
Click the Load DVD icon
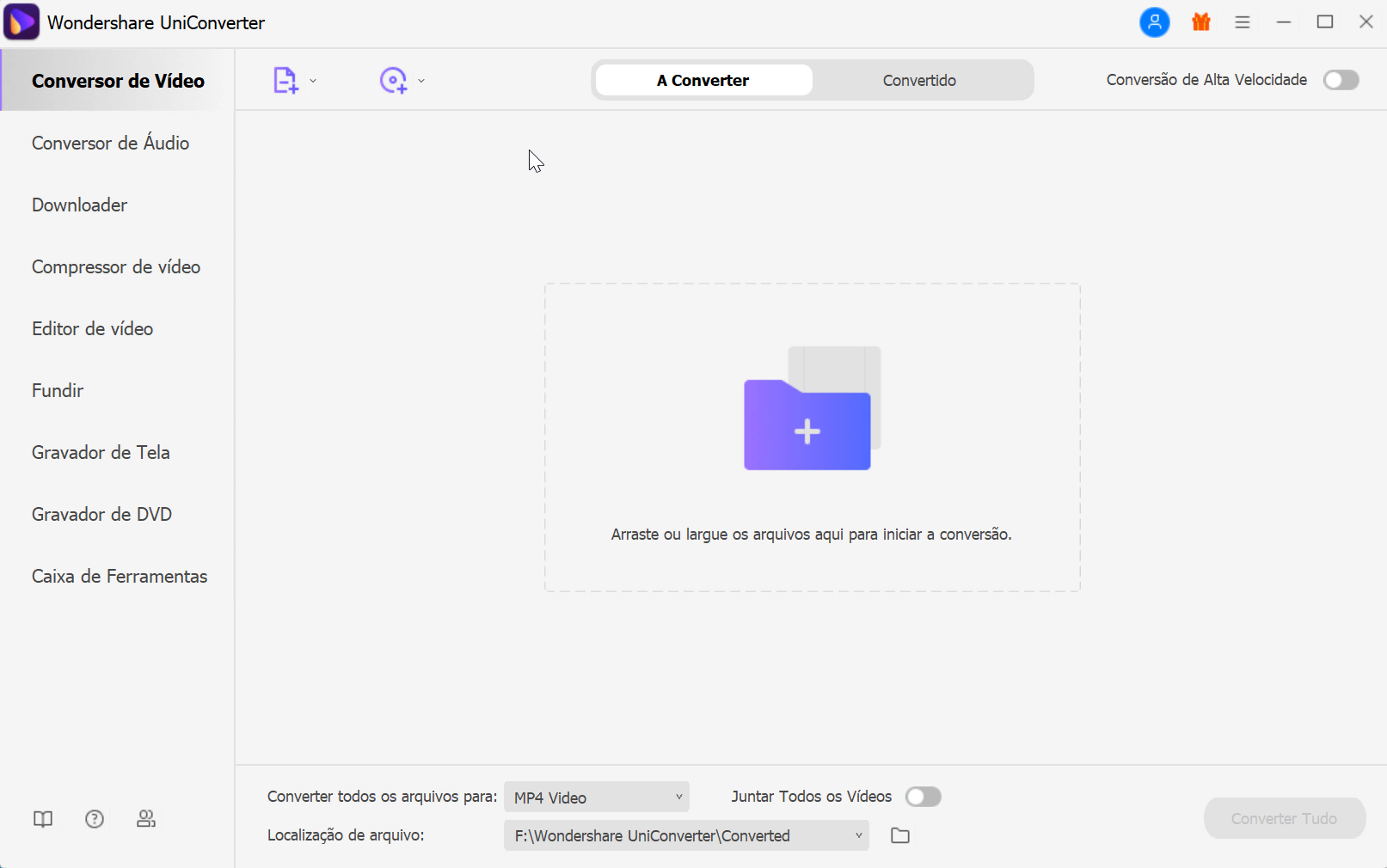[394, 80]
